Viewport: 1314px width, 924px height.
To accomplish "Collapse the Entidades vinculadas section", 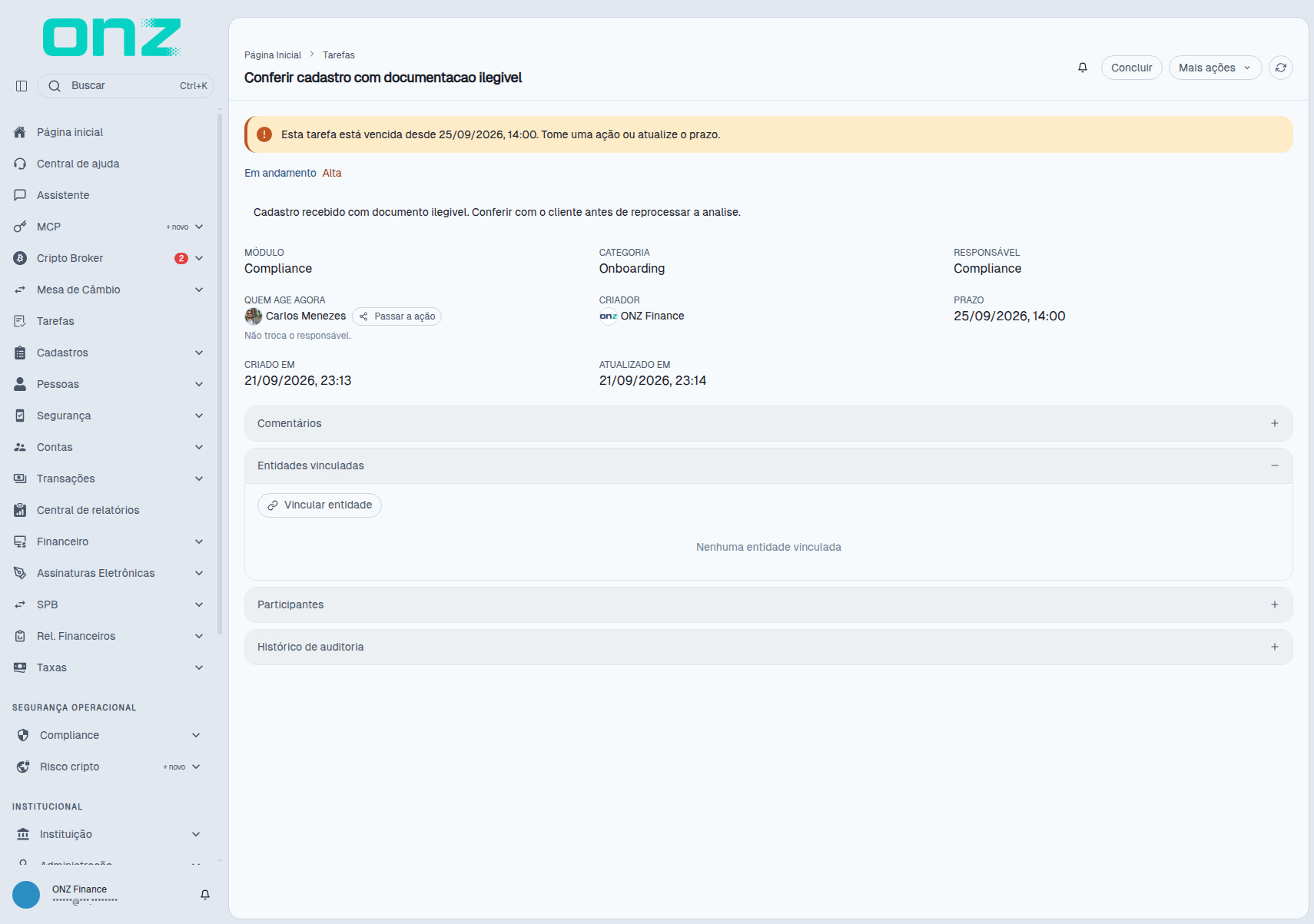I will point(768,465).
